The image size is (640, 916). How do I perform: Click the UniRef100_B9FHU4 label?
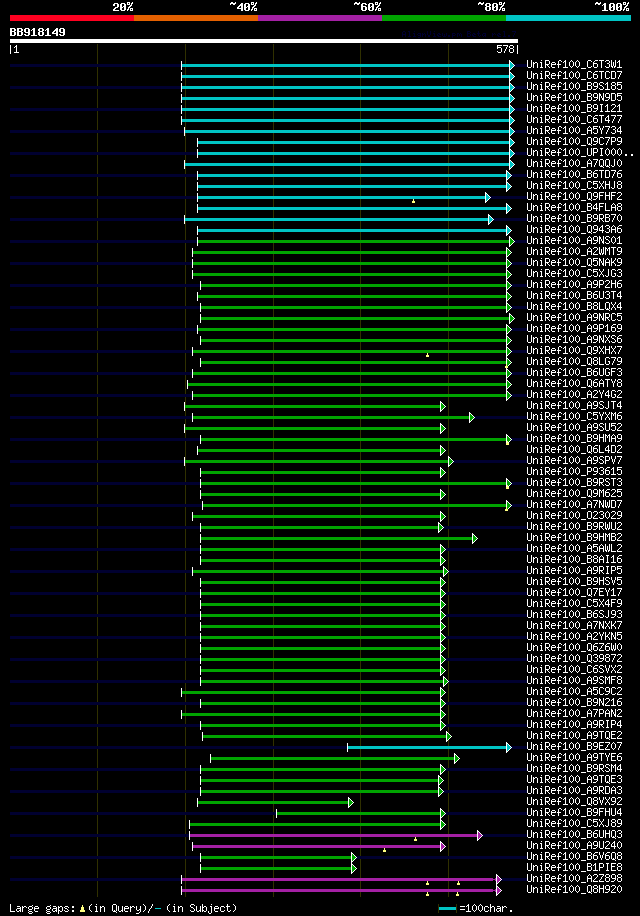574,813
